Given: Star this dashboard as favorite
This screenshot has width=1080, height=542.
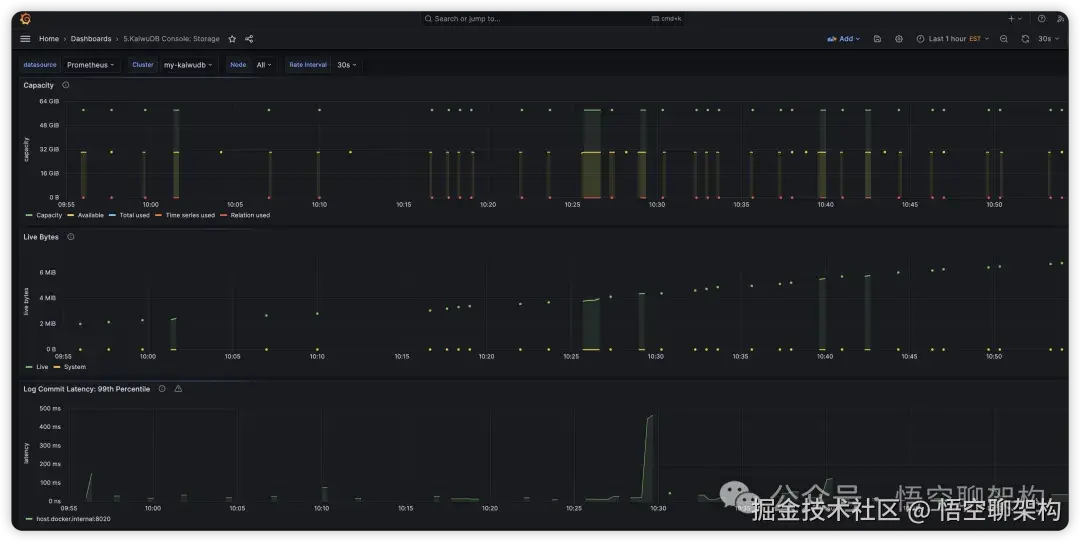Looking at the screenshot, I should tap(232, 39).
